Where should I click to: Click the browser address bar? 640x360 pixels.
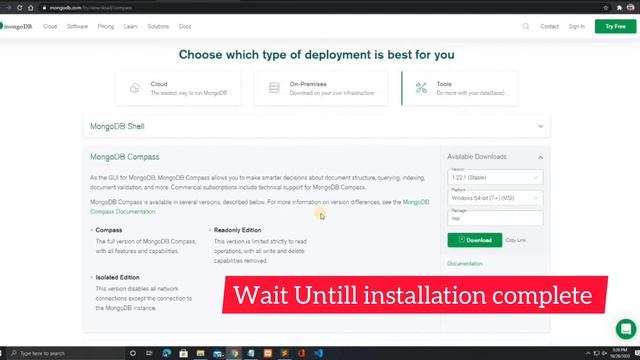318,8
